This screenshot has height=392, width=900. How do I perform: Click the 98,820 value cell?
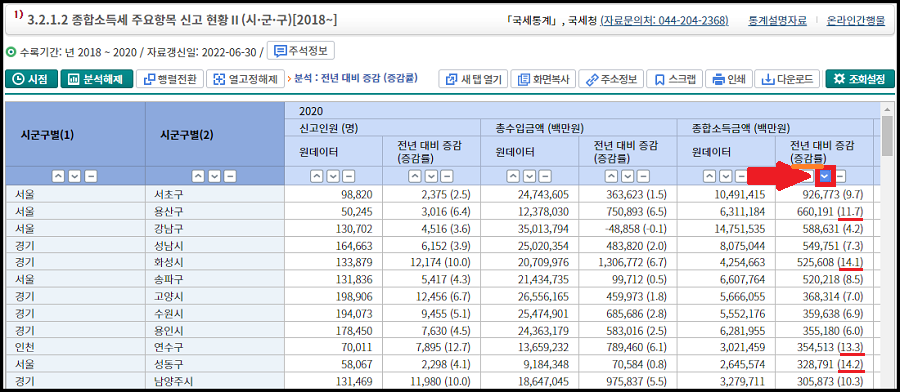pyautogui.click(x=333, y=194)
